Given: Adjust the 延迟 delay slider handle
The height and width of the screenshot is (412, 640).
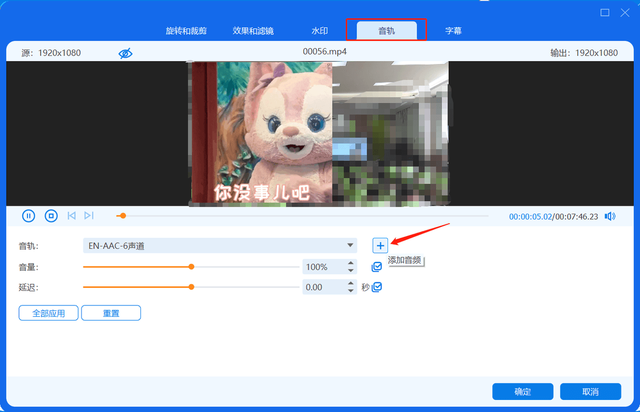Looking at the screenshot, I should 191,287.
